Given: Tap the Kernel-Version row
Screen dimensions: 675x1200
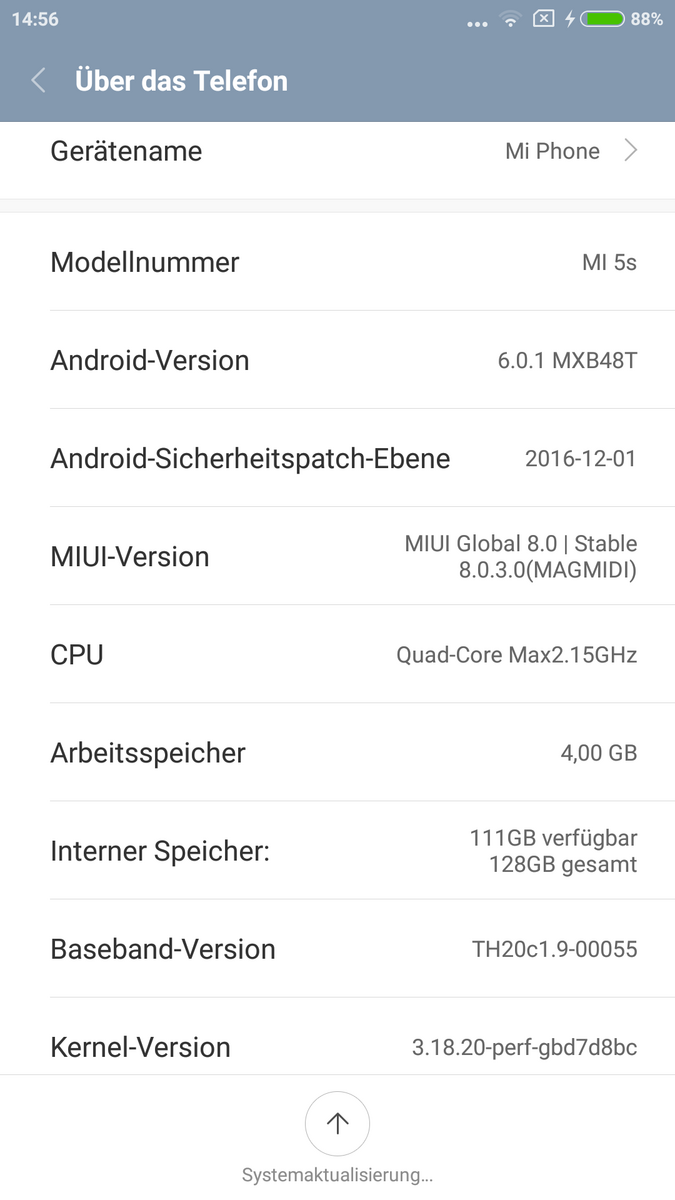Looking at the screenshot, I should pyautogui.click(x=337, y=1046).
